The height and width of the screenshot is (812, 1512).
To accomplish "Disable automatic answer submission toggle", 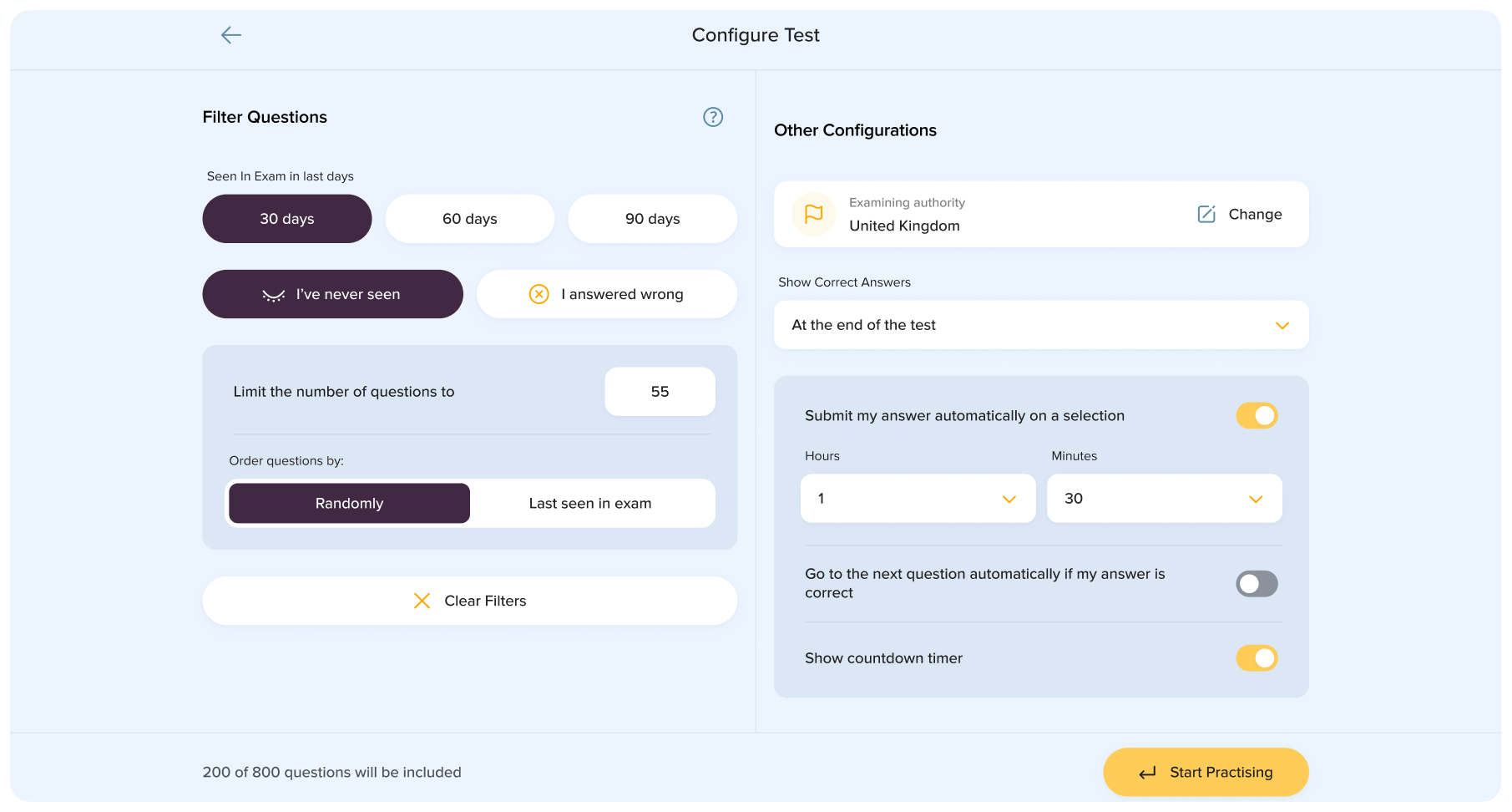I will coord(1257,416).
